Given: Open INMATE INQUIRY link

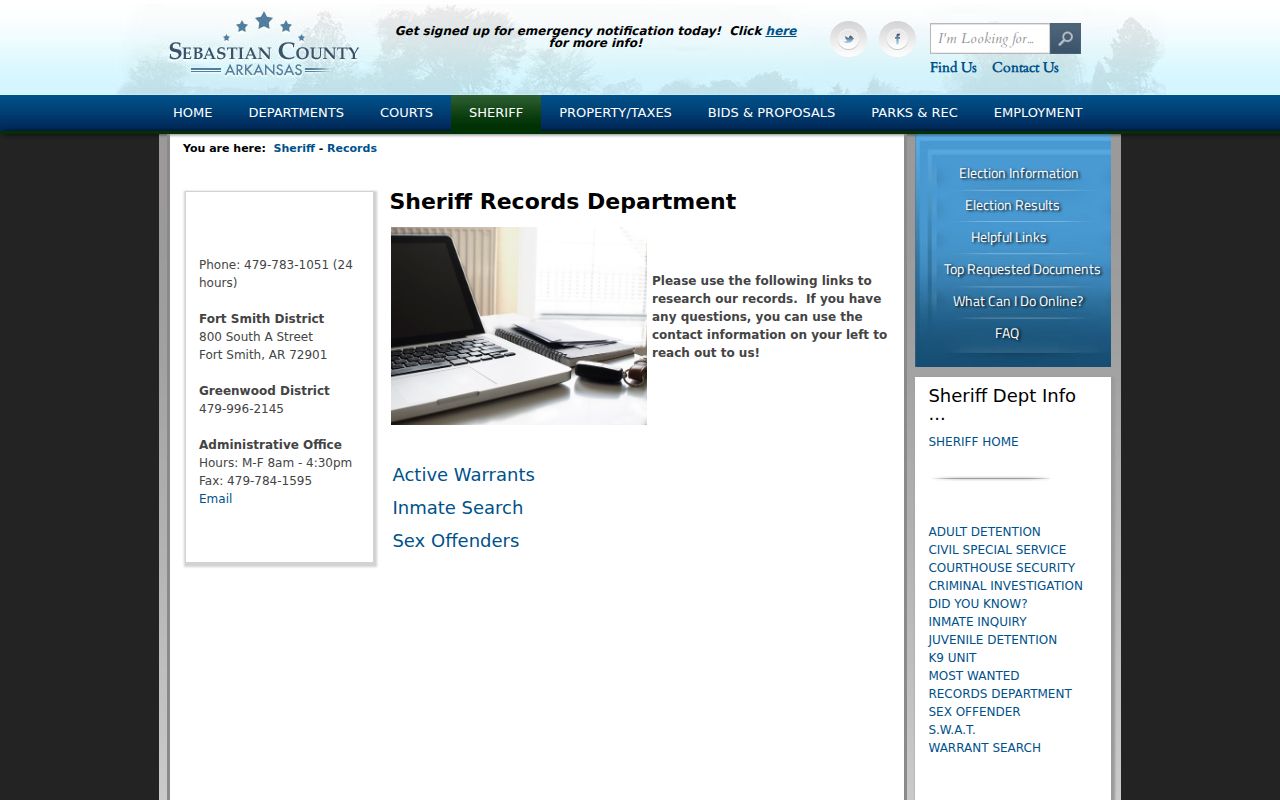Looking at the screenshot, I should tap(977, 622).
